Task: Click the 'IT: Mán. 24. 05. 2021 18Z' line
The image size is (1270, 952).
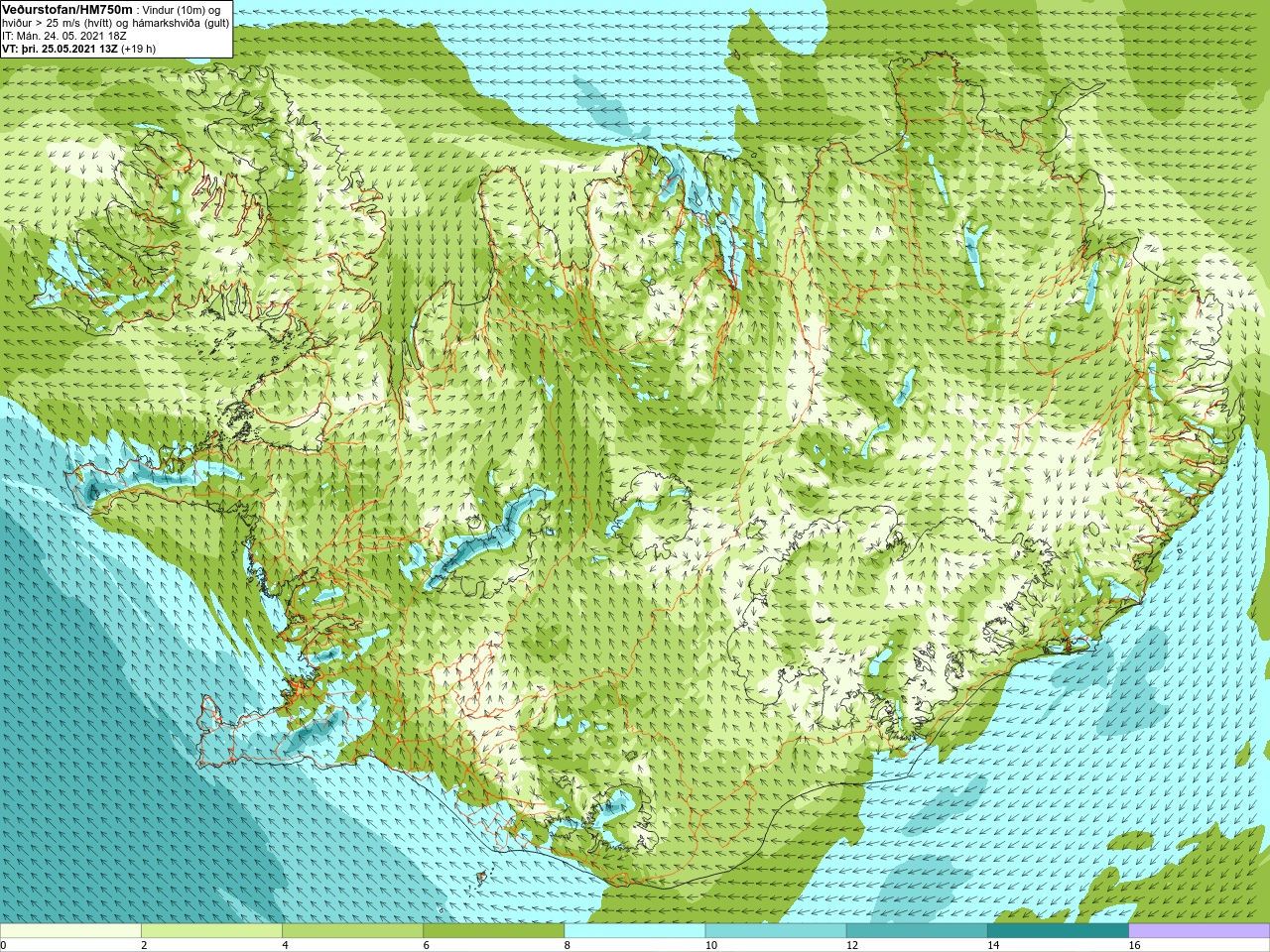Action: coord(64,36)
